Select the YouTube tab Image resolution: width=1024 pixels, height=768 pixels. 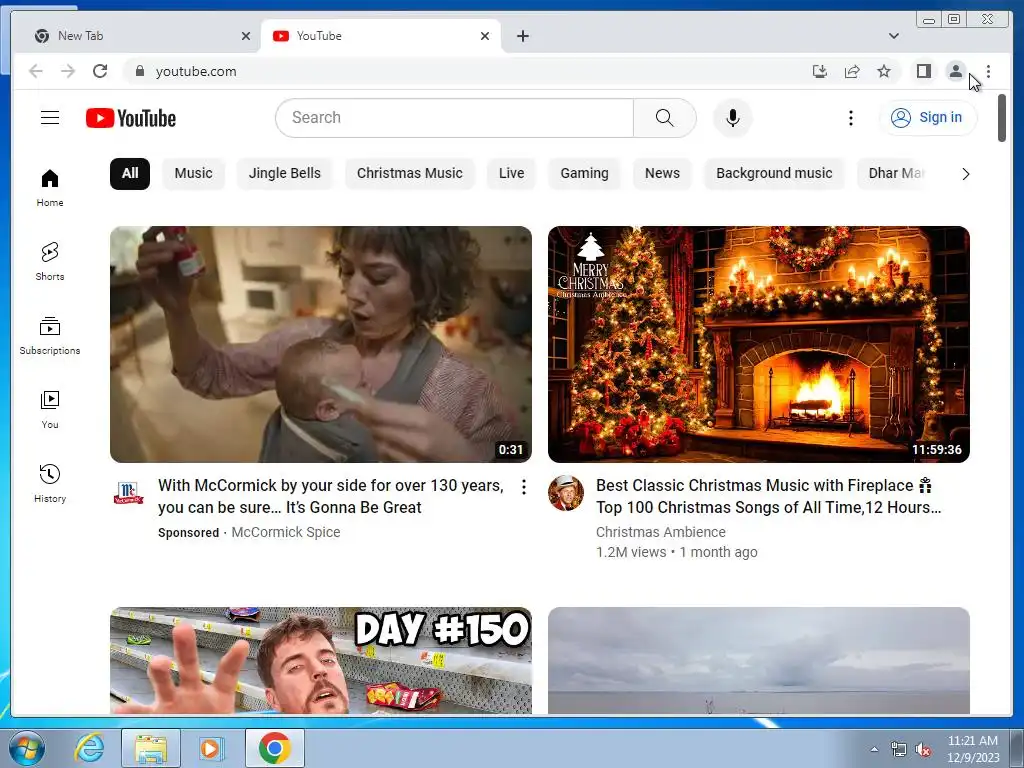[x=381, y=36]
